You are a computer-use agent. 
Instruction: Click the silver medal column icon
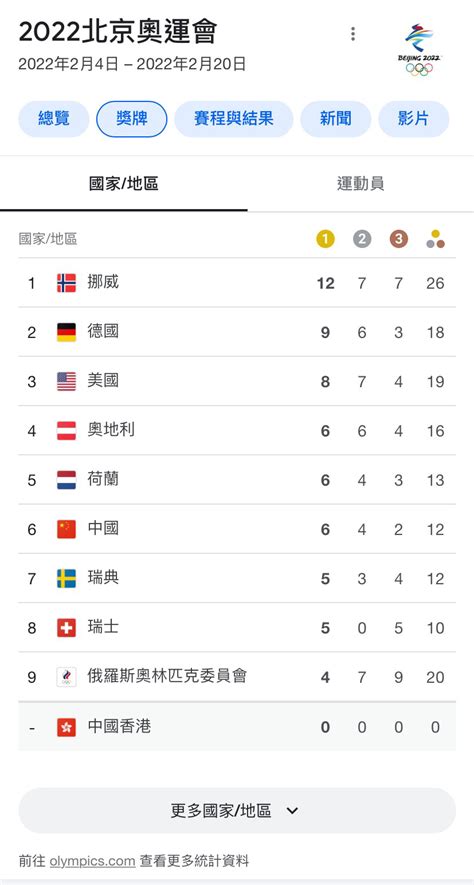click(x=362, y=239)
